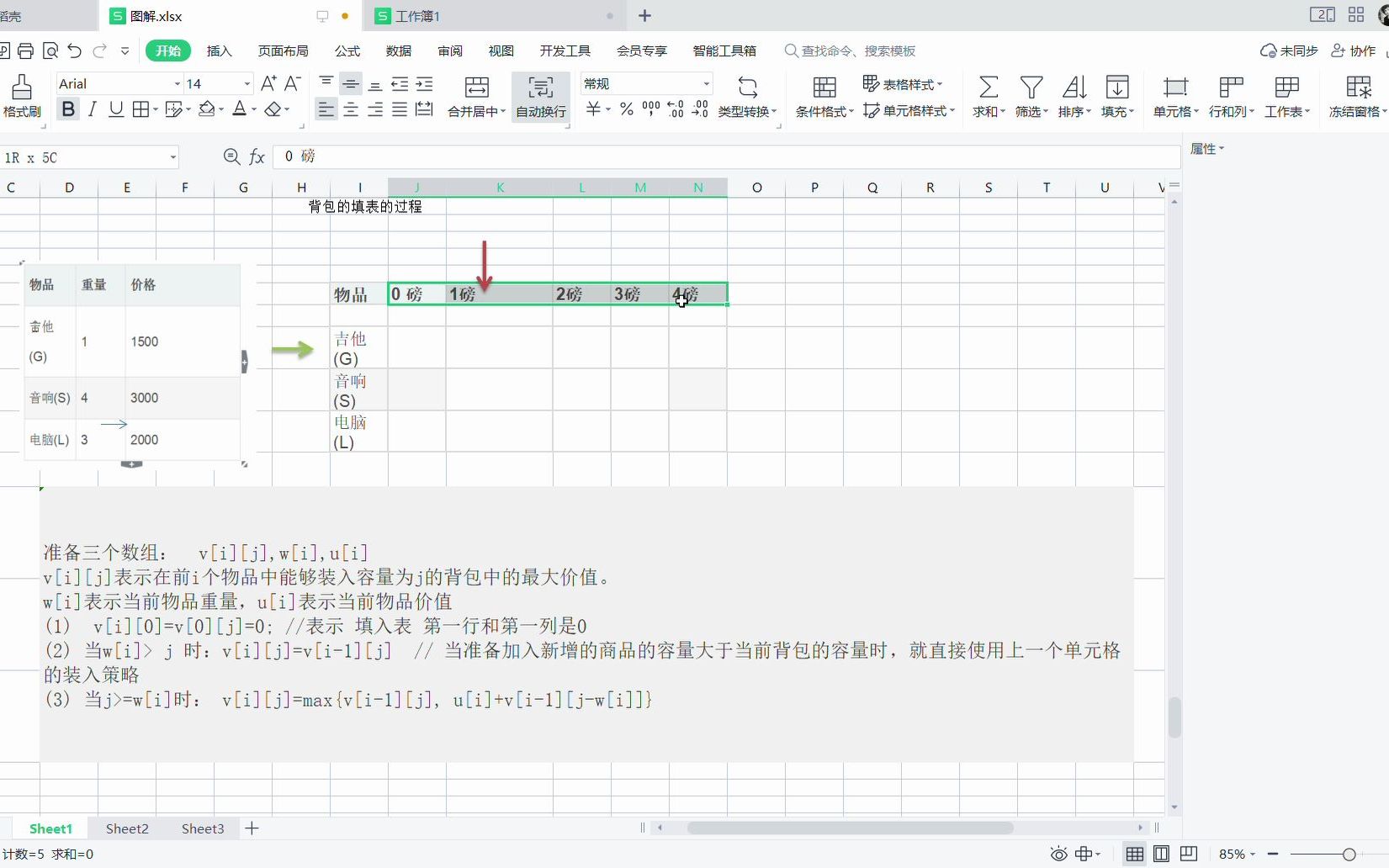Switch to Sheet2
The width and height of the screenshot is (1389, 868).
126,828
